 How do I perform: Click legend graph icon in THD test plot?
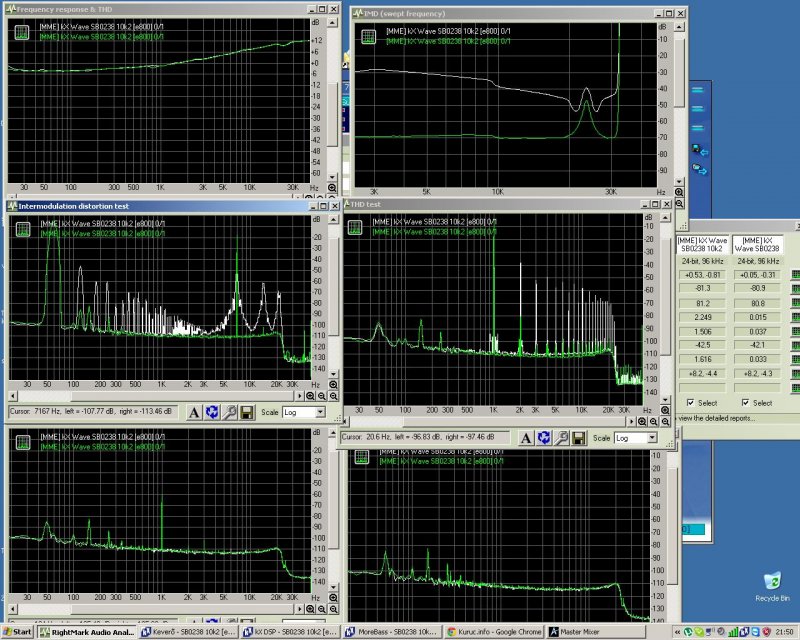[355, 228]
